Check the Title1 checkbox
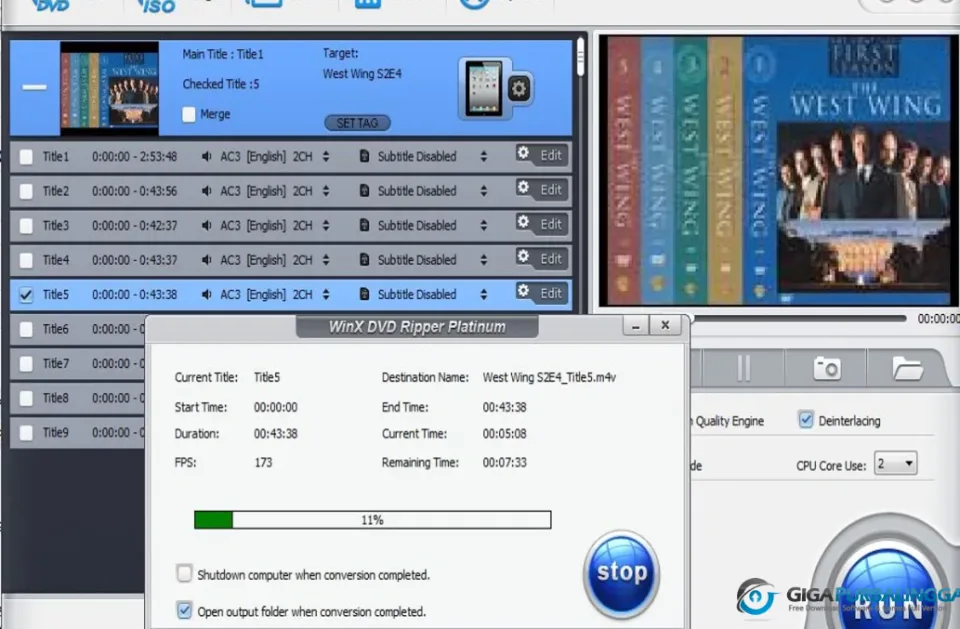Image resolution: width=960 pixels, height=629 pixels. [x=26, y=157]
